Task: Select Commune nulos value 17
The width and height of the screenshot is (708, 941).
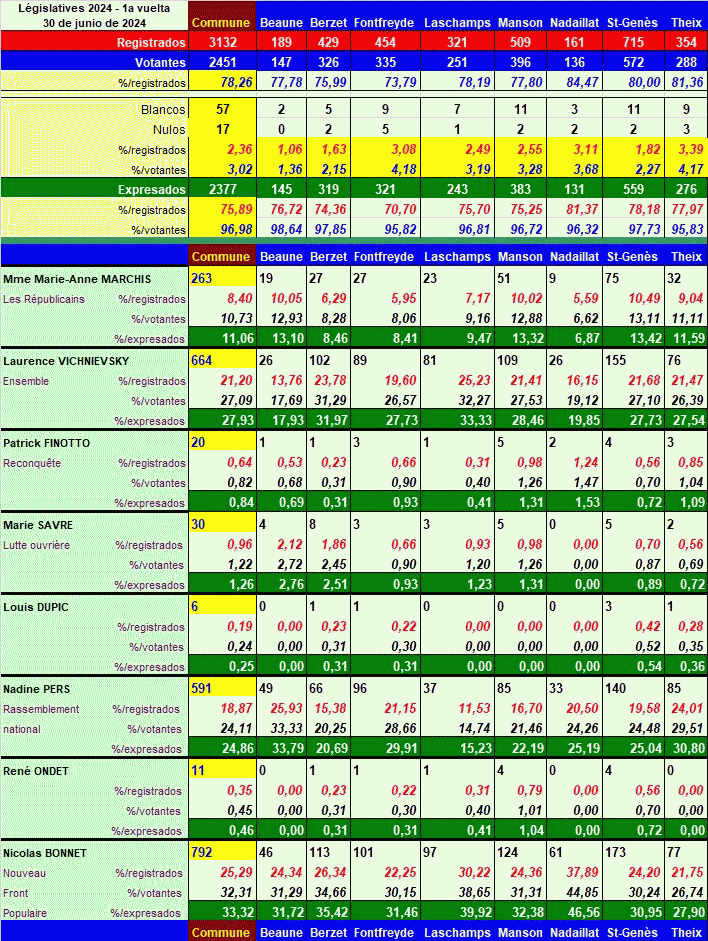Action: pos(223,130)
